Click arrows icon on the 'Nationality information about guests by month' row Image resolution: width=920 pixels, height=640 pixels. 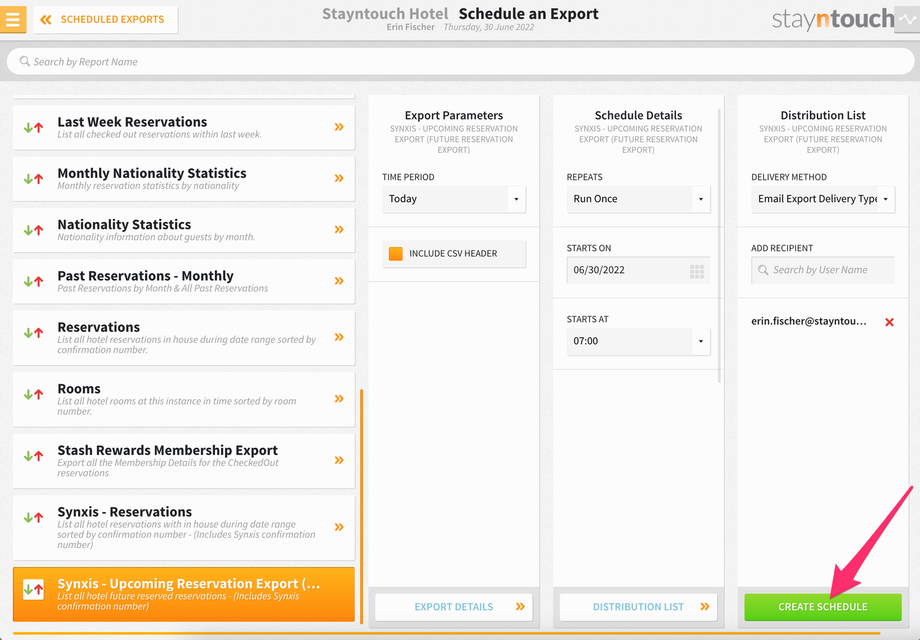[x=33, y=230]
